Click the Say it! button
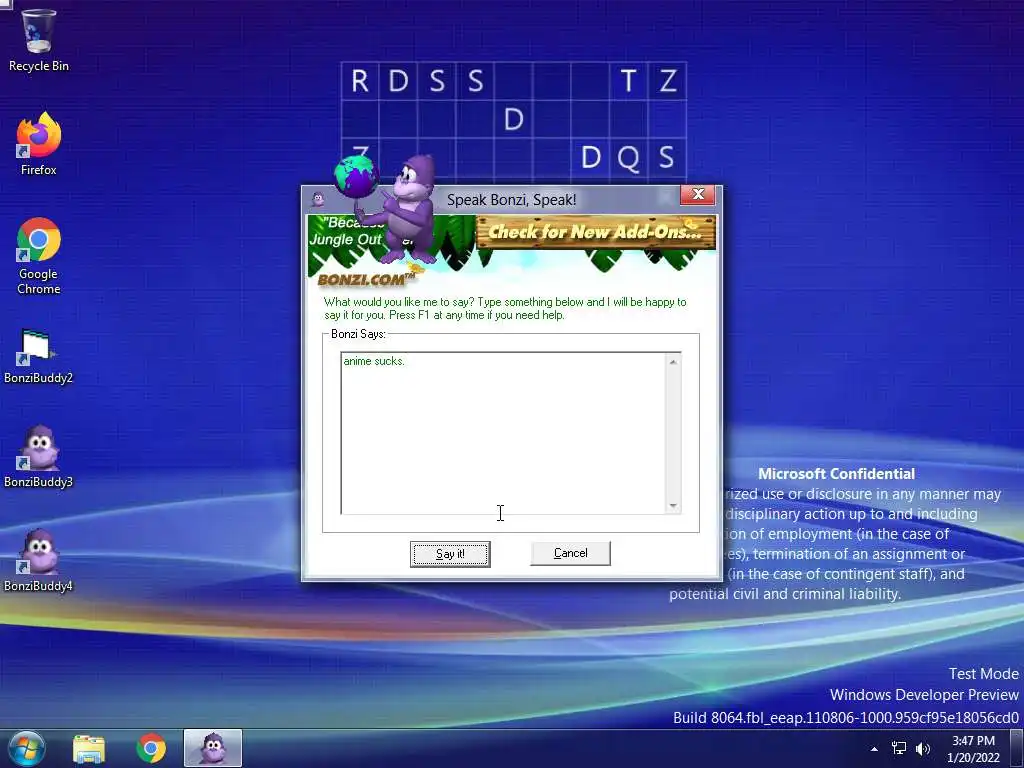This screenshot has height=768, width=1024. [450, 554]
